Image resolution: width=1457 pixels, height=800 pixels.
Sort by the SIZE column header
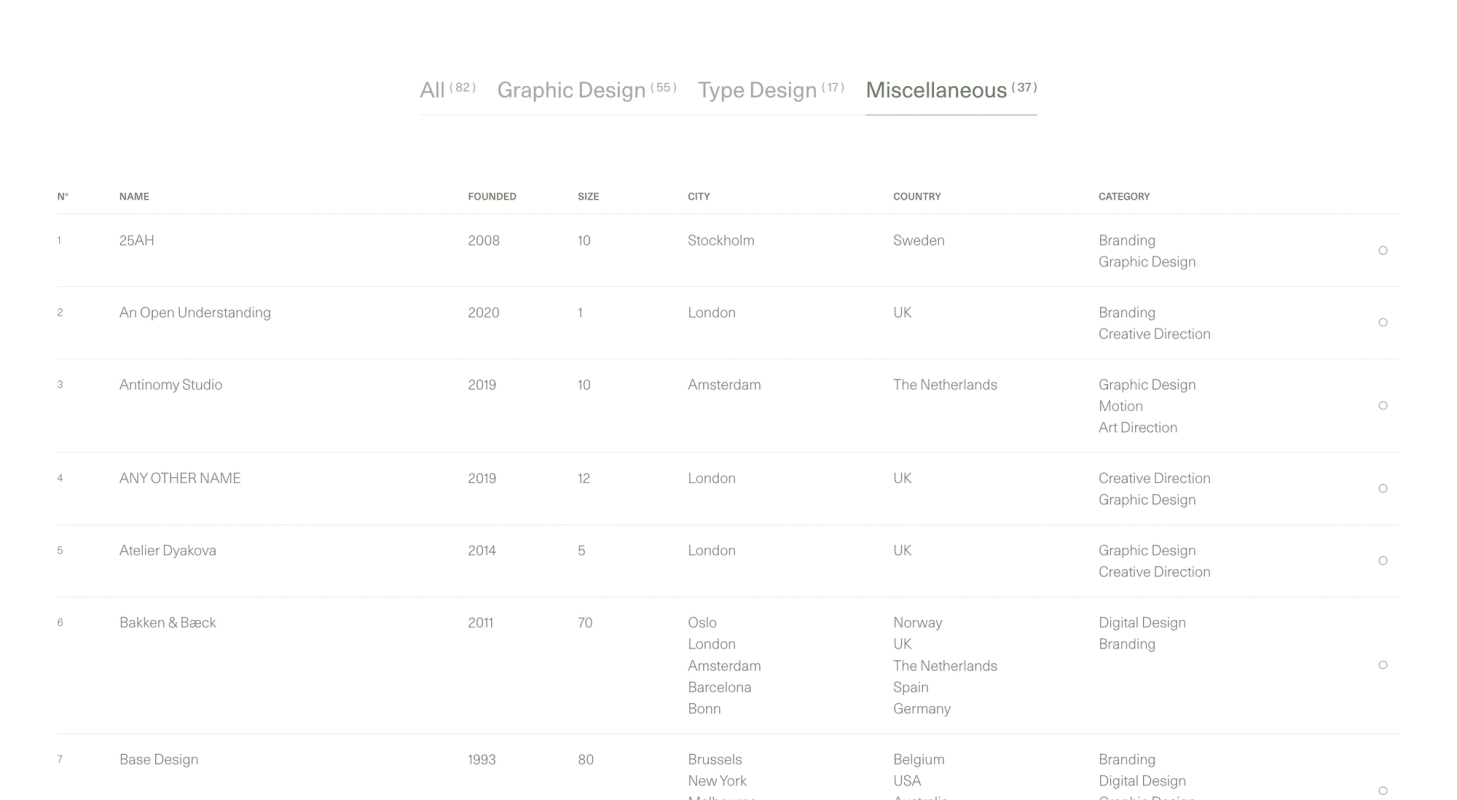(x=588, y=197)
